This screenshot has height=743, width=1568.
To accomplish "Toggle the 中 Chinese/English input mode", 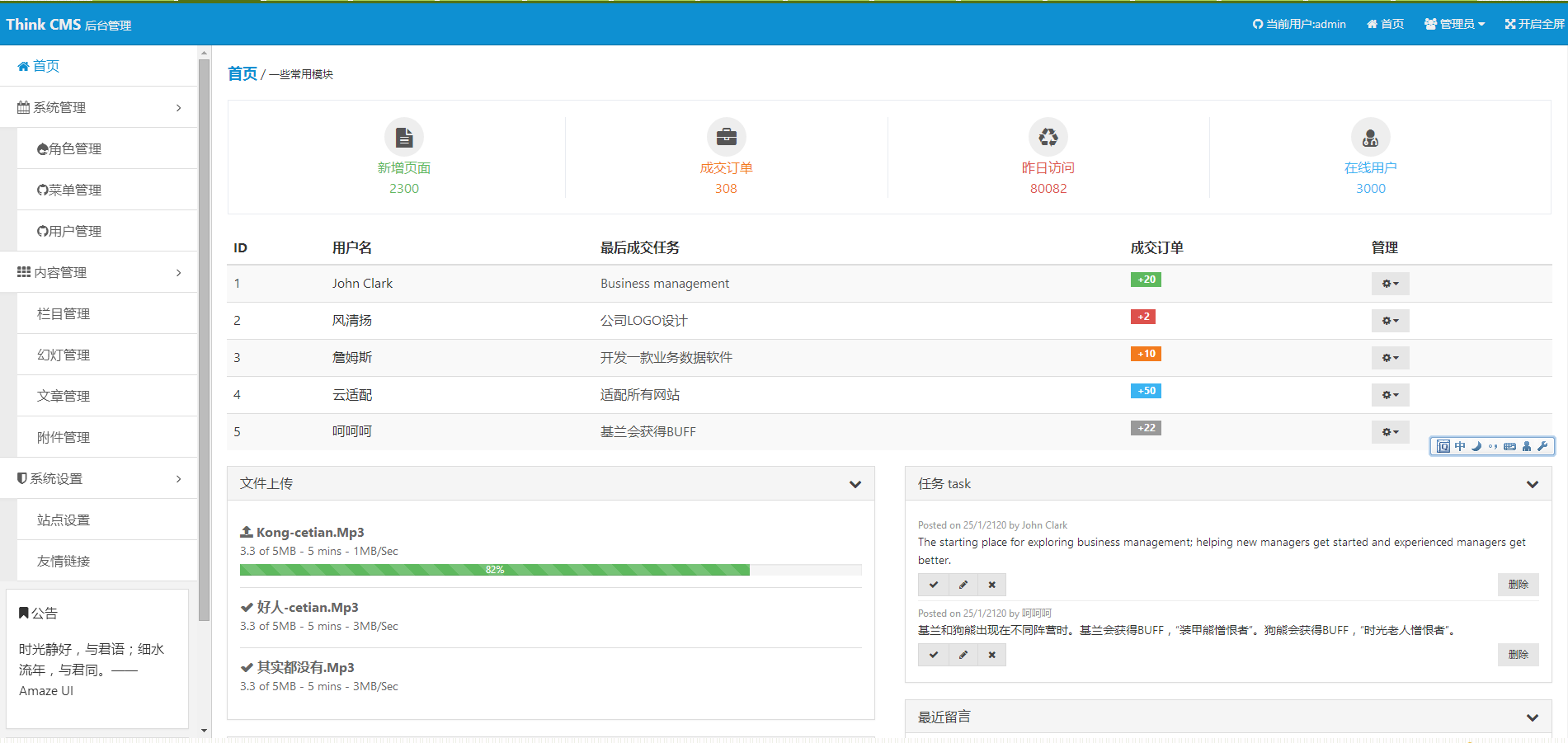I will click(x=1460, y=446).
